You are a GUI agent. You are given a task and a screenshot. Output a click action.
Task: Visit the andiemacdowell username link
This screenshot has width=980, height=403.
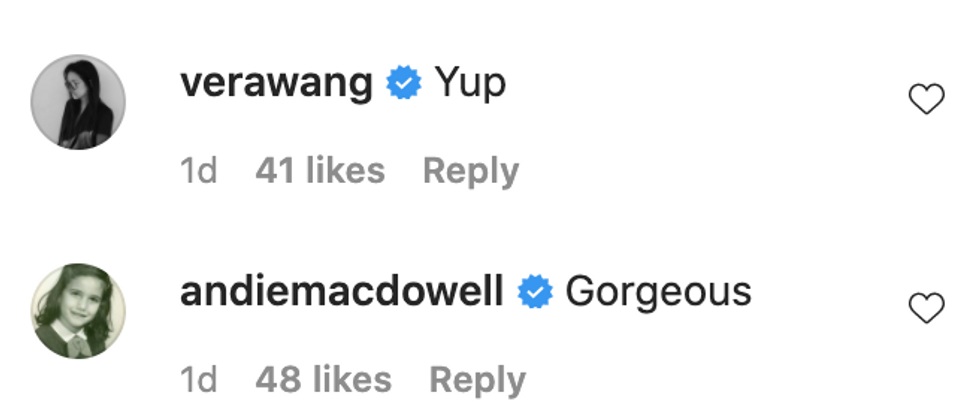342,292
